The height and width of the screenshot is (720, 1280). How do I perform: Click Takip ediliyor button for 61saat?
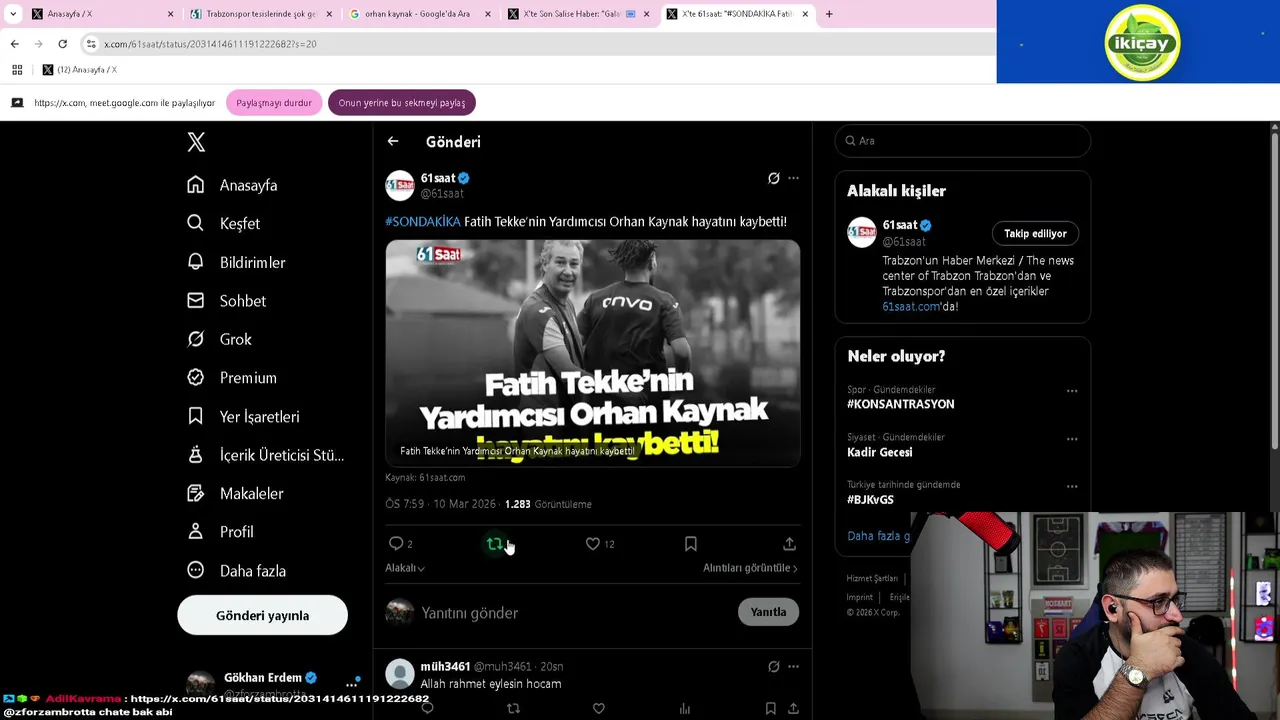1035,233
